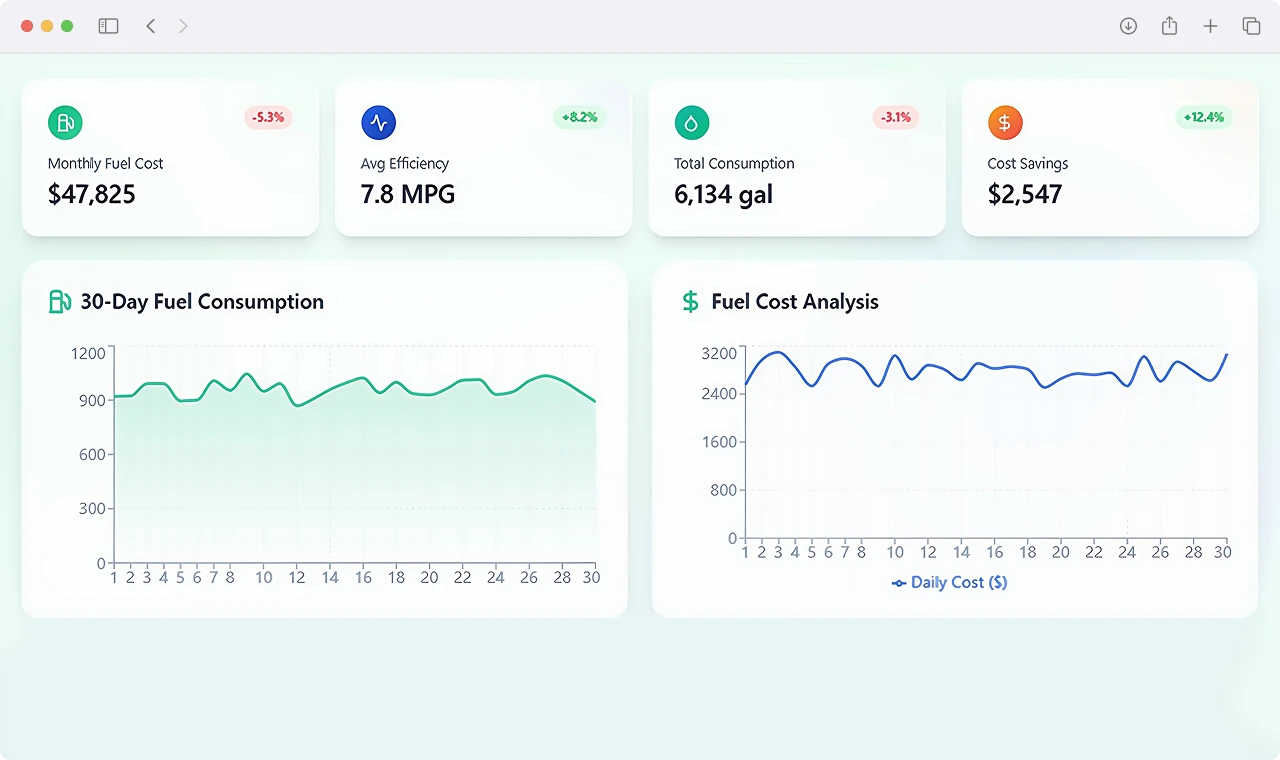This screenshot has width=1280, height=760.
Task: Go back using the left chevron
Action: coord(151,26)
